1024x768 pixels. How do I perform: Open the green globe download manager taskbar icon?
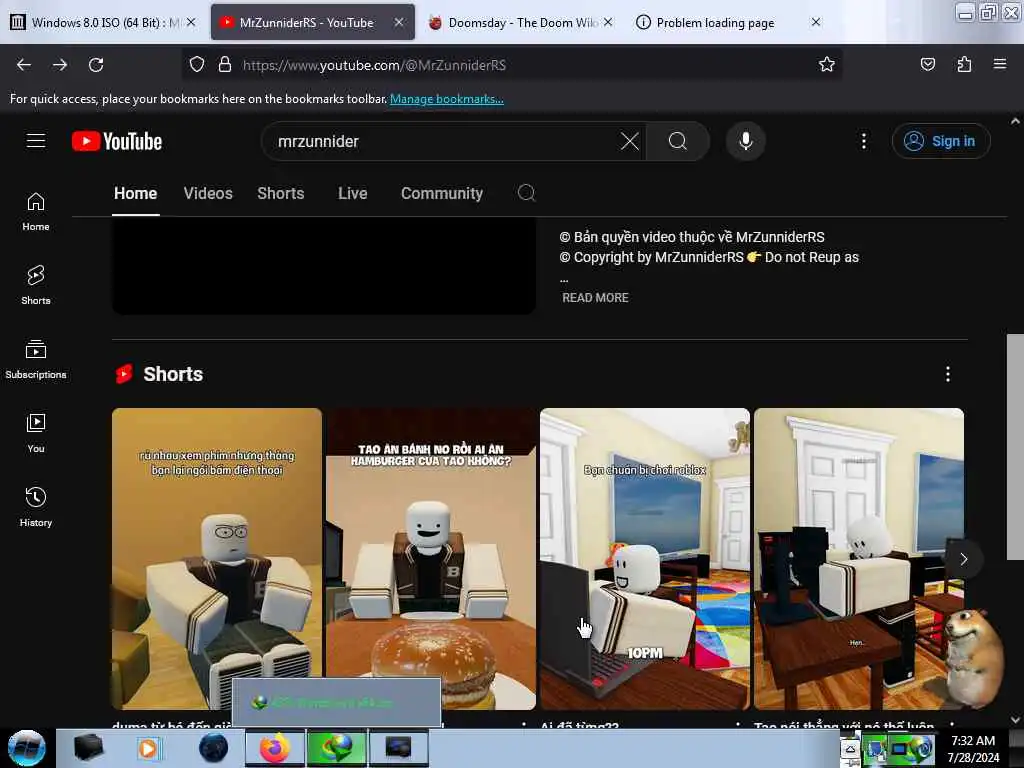click(336, 748)
